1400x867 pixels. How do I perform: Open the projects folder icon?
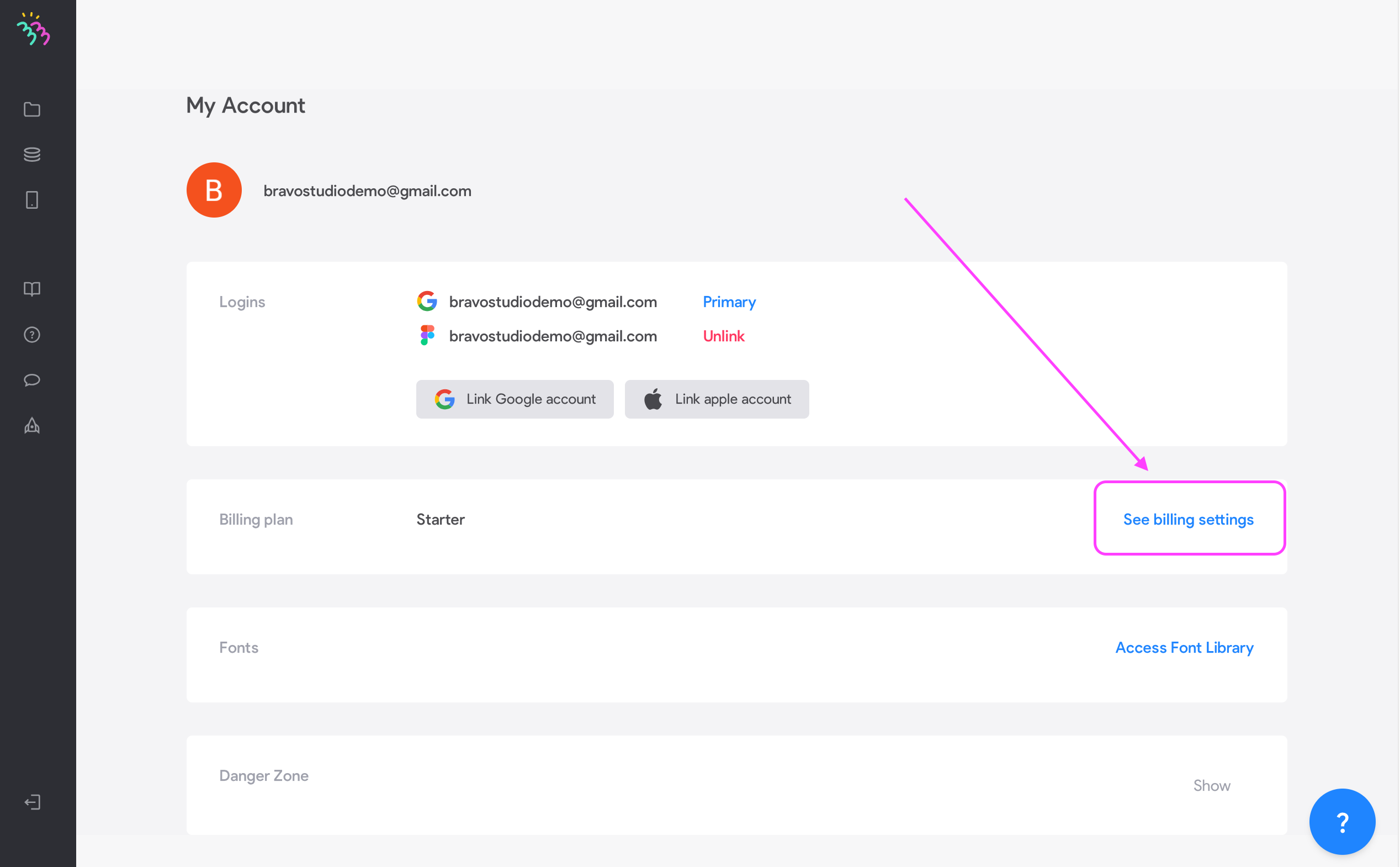pos(32,109)
